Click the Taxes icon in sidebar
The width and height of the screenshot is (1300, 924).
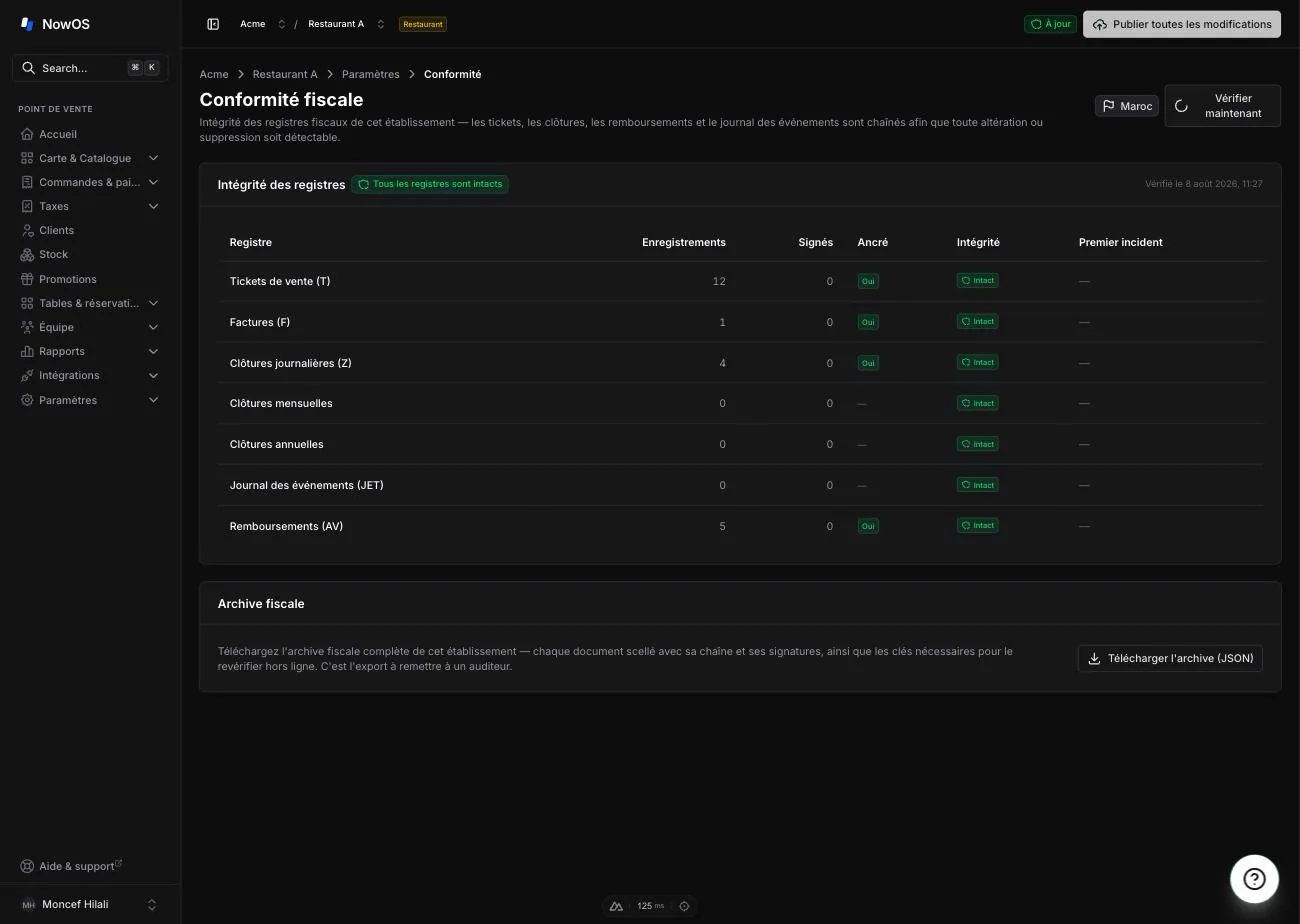tap(27, 206)
